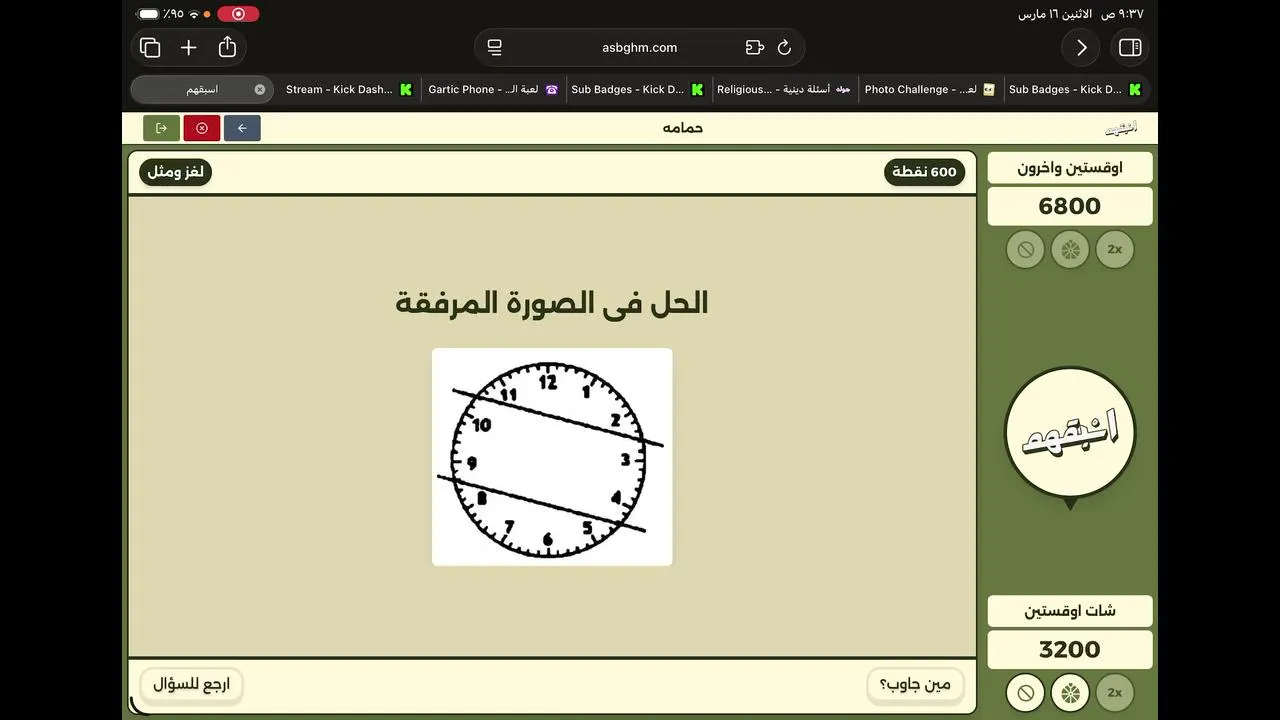Toggle block helper for اوقستين واخرون
The width and height of the screenshot is (1280, 720).
(x=1025, y=249)
